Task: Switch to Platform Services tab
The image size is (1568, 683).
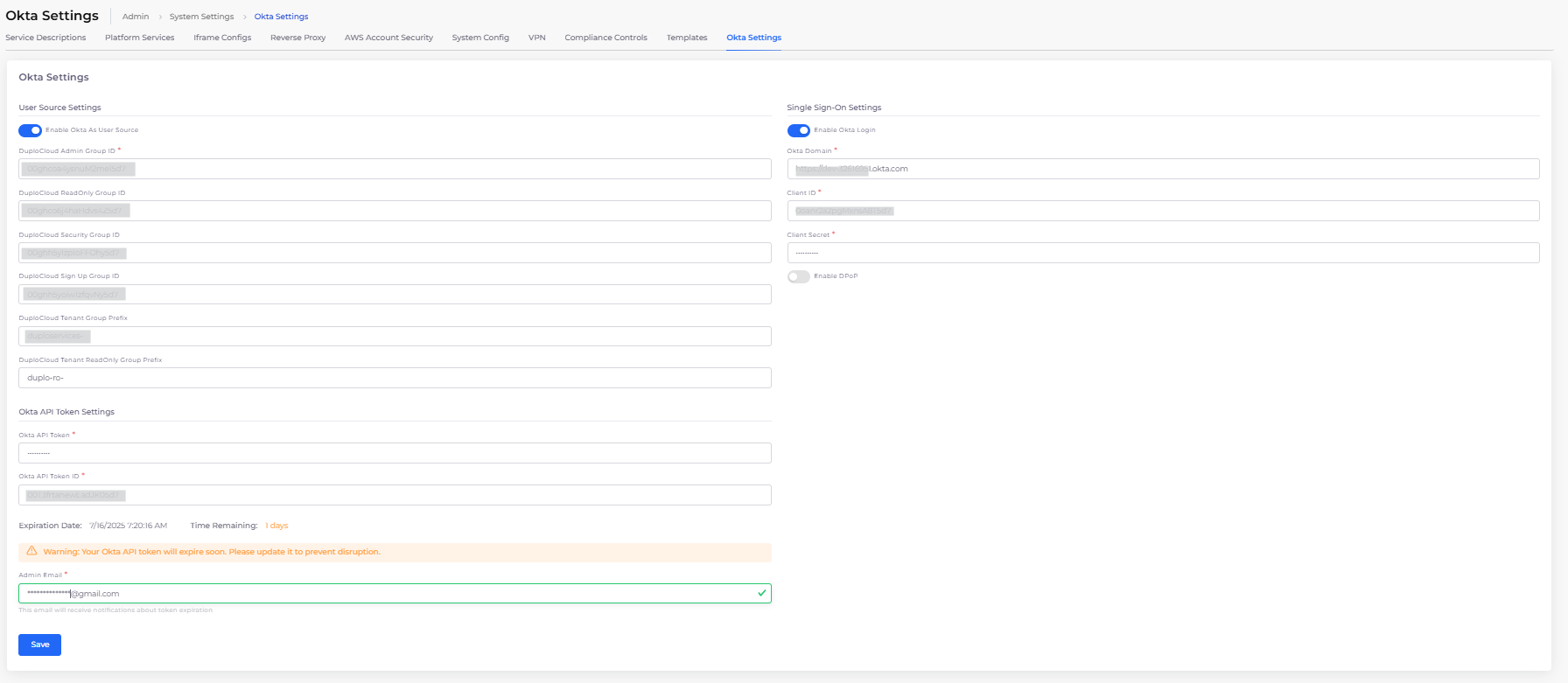Action: click(139, 38)
